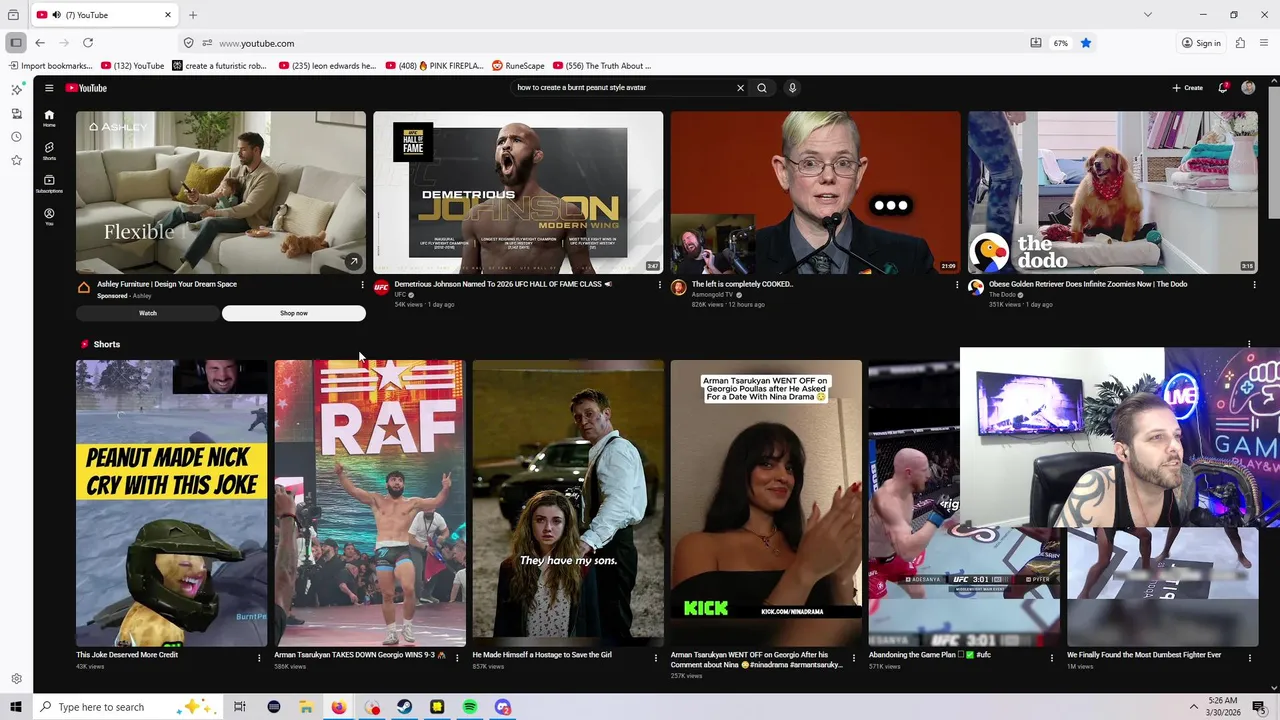Click the URL address bar
The image size is (1280, 720).
click(x=620, y=43)
